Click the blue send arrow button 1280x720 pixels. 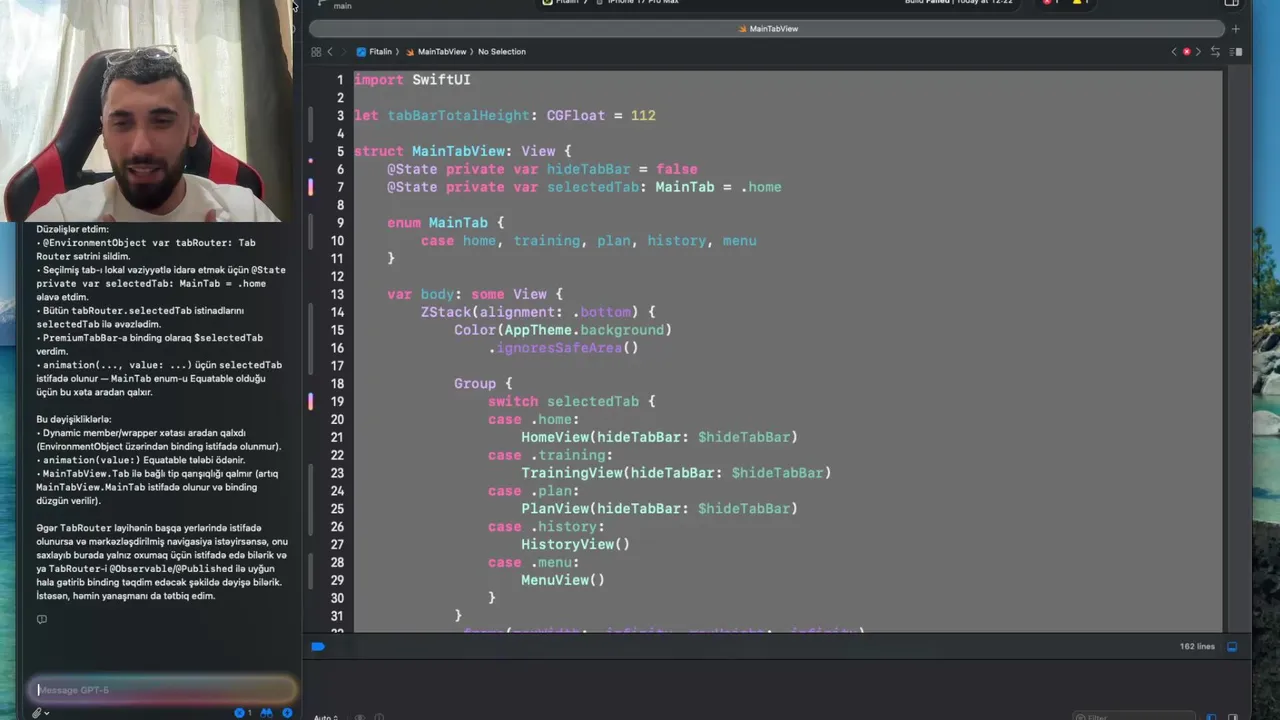tap(287, 713)
